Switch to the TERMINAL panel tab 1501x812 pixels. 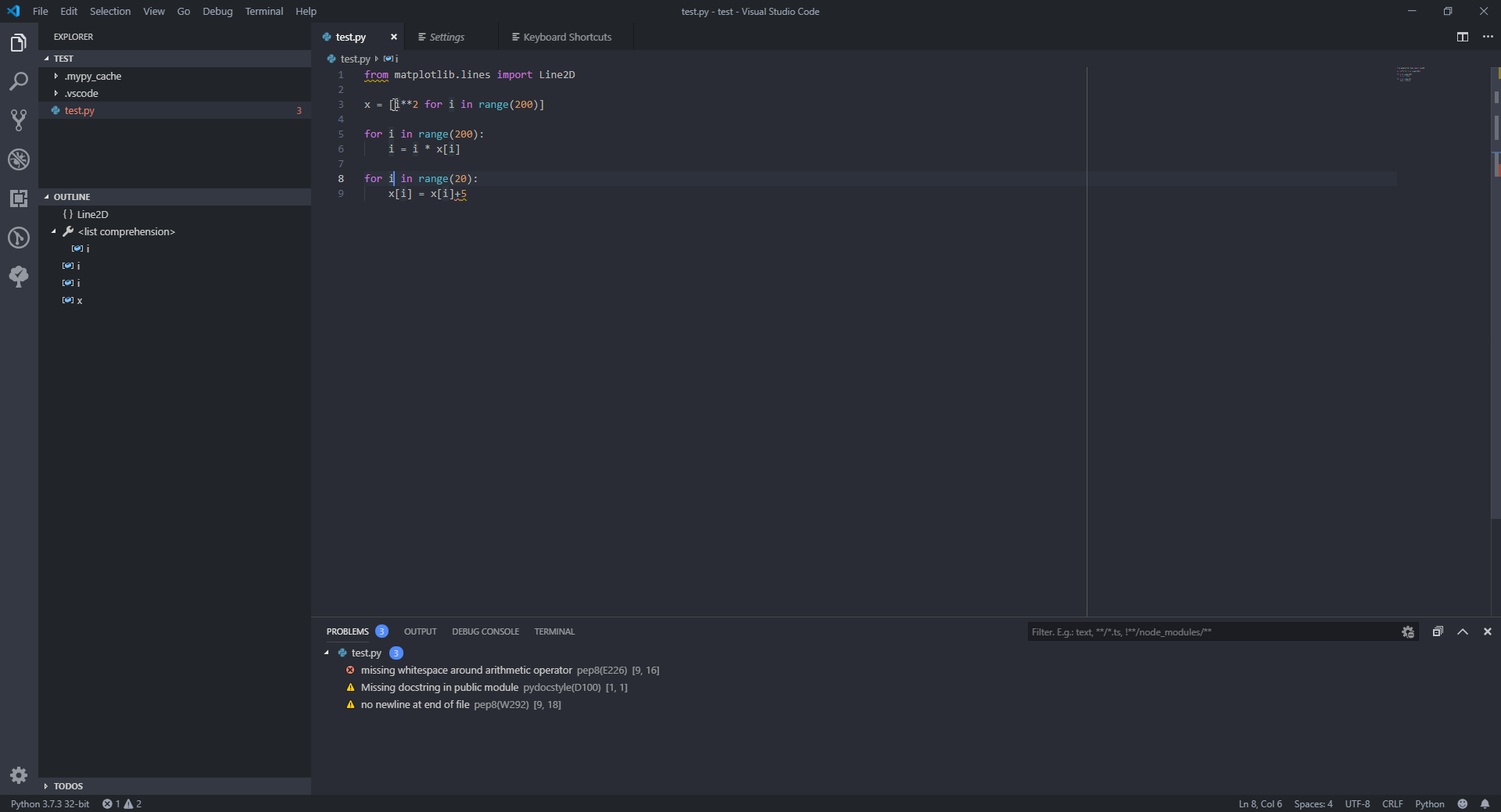tap(553, 631)
